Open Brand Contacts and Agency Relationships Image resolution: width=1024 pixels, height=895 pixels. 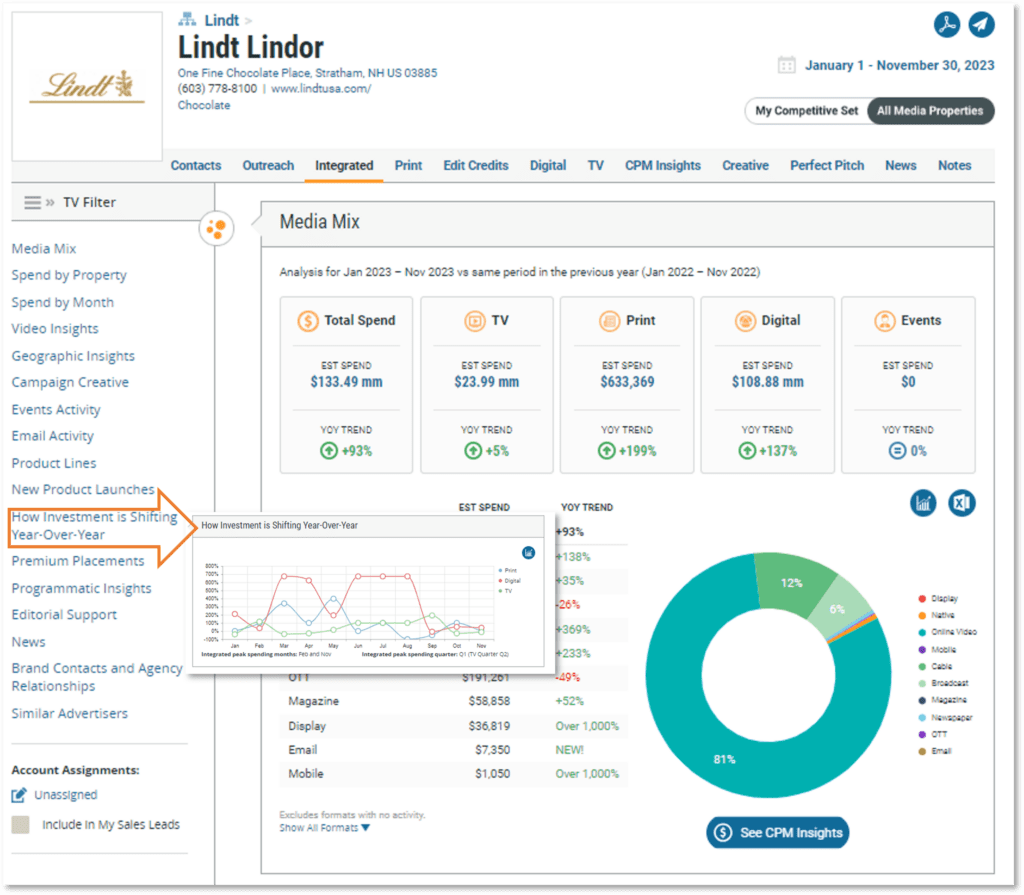(x=97, y=677)
